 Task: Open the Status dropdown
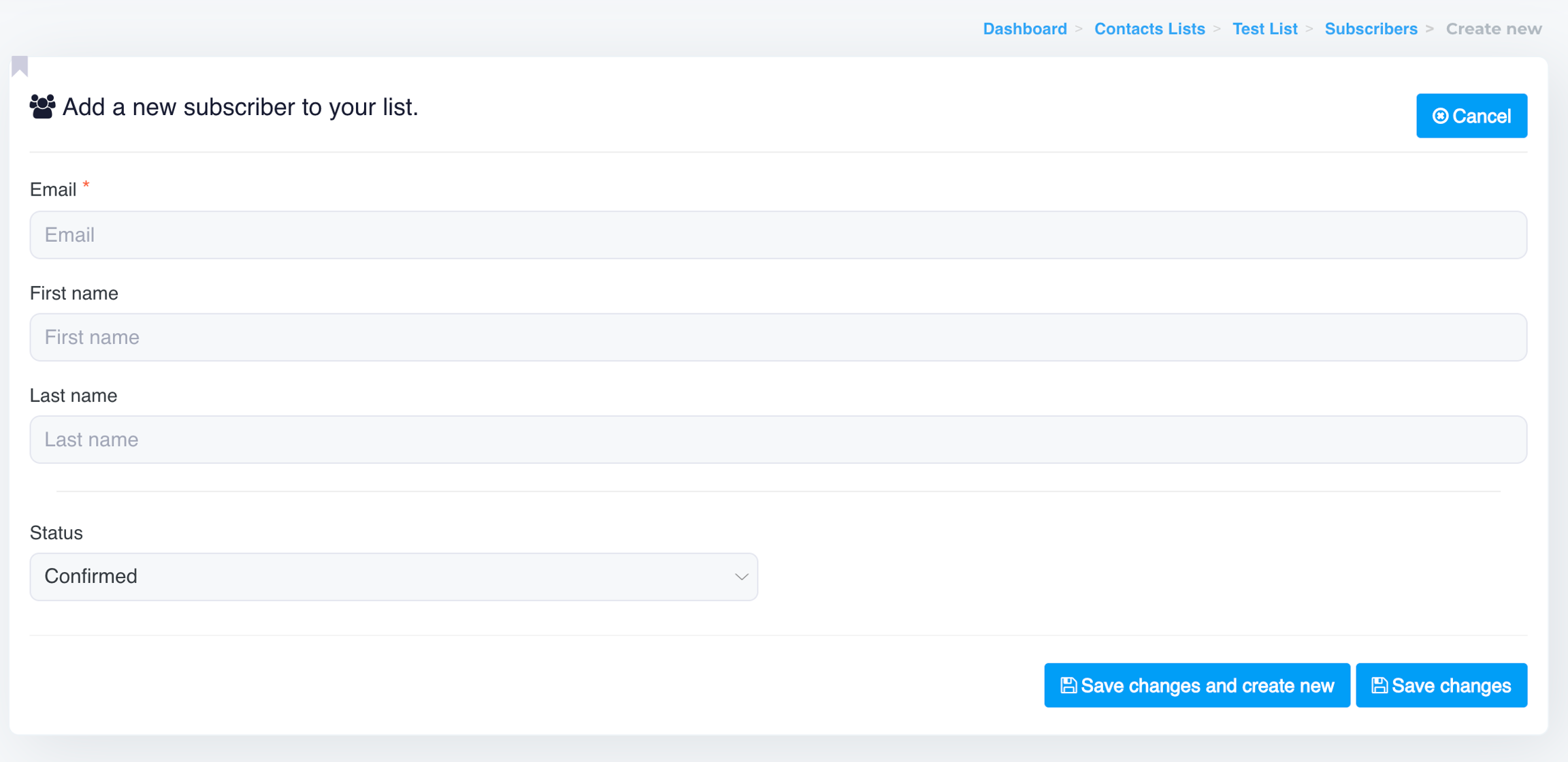[393, 577]
